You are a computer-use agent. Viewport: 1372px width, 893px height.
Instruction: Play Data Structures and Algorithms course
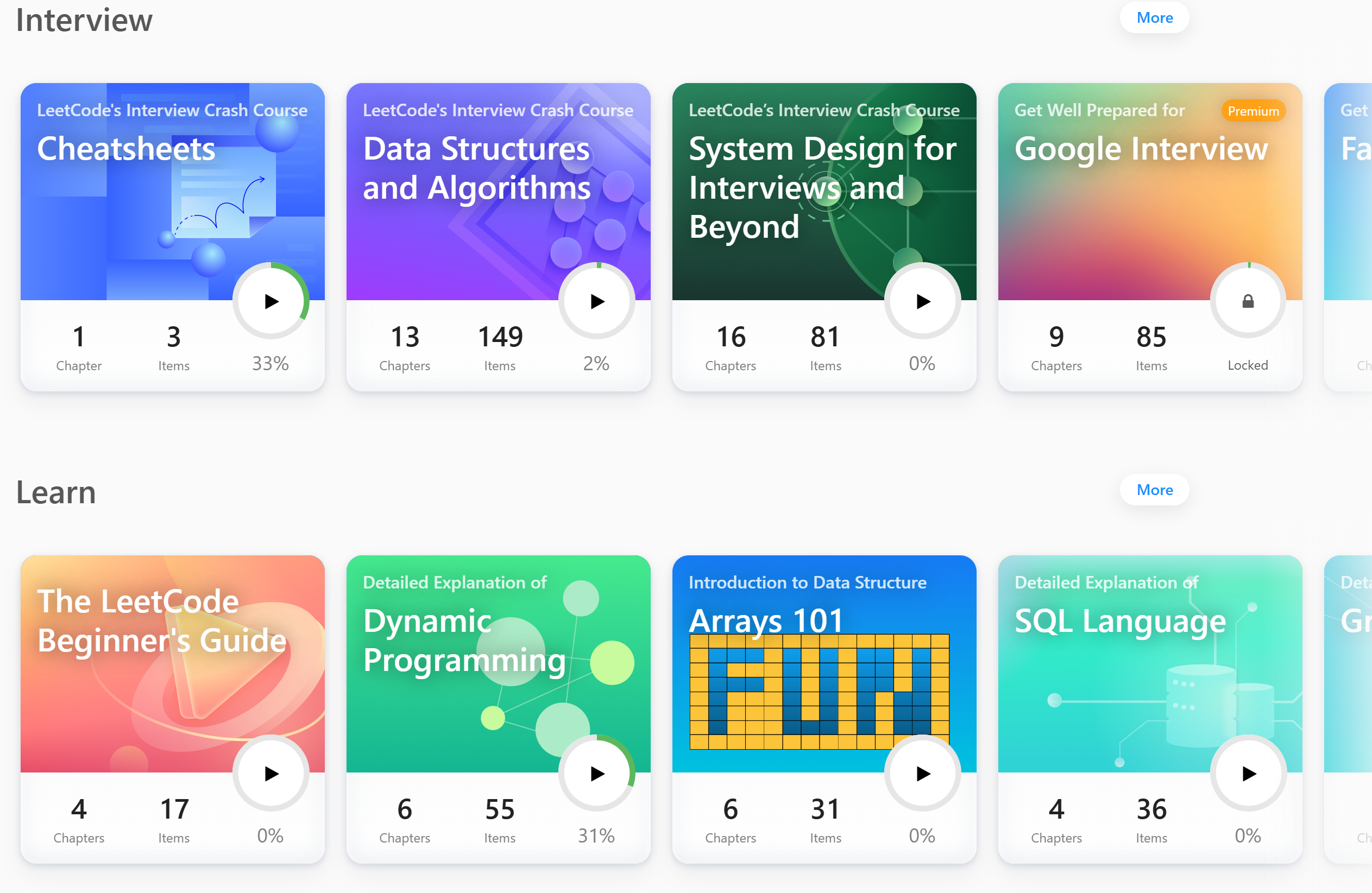point(596,301)
